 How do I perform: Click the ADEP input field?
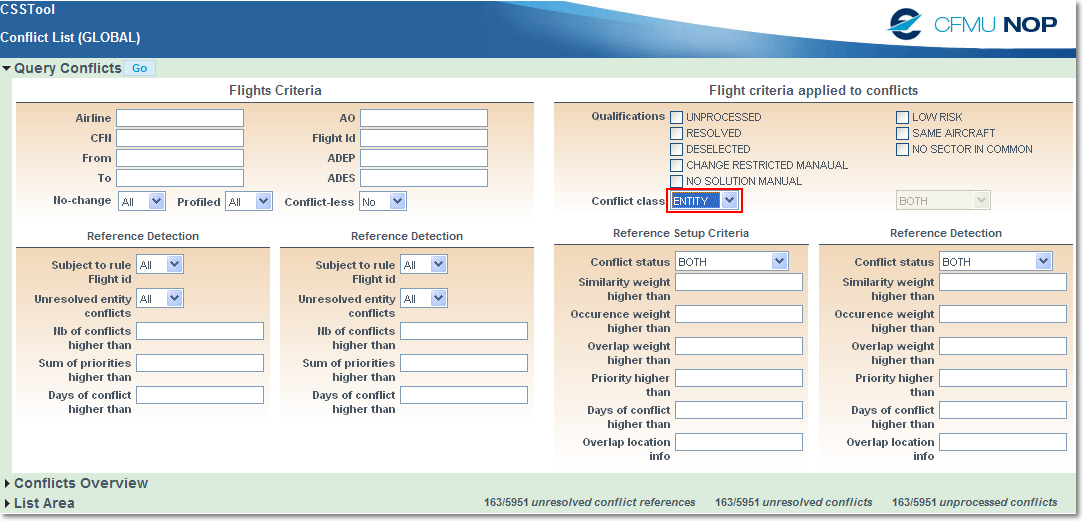424,158
